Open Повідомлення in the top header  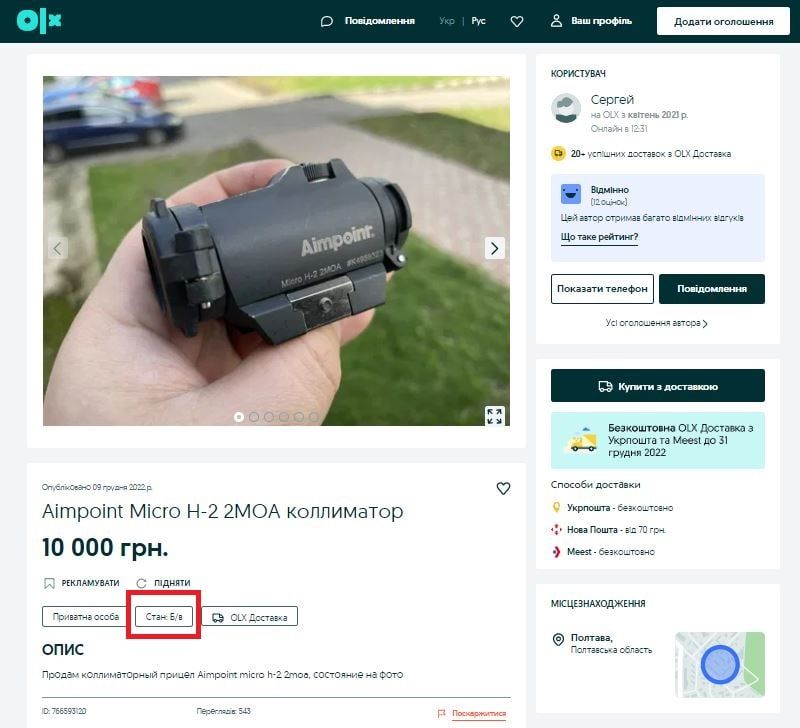(380, 21)
